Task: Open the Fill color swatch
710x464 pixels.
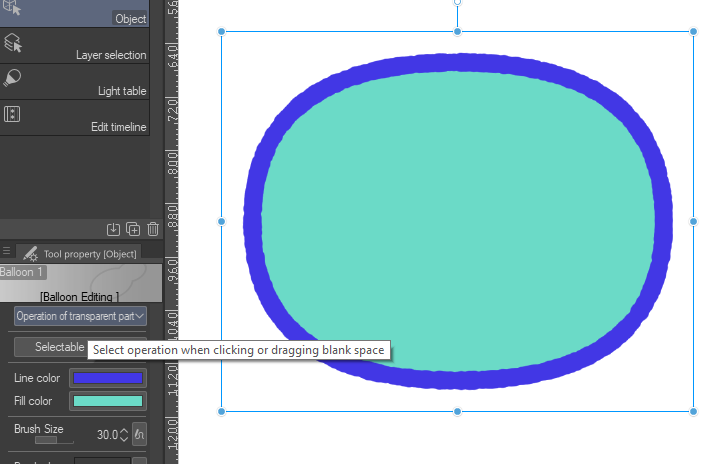Action: pos(108,401)
